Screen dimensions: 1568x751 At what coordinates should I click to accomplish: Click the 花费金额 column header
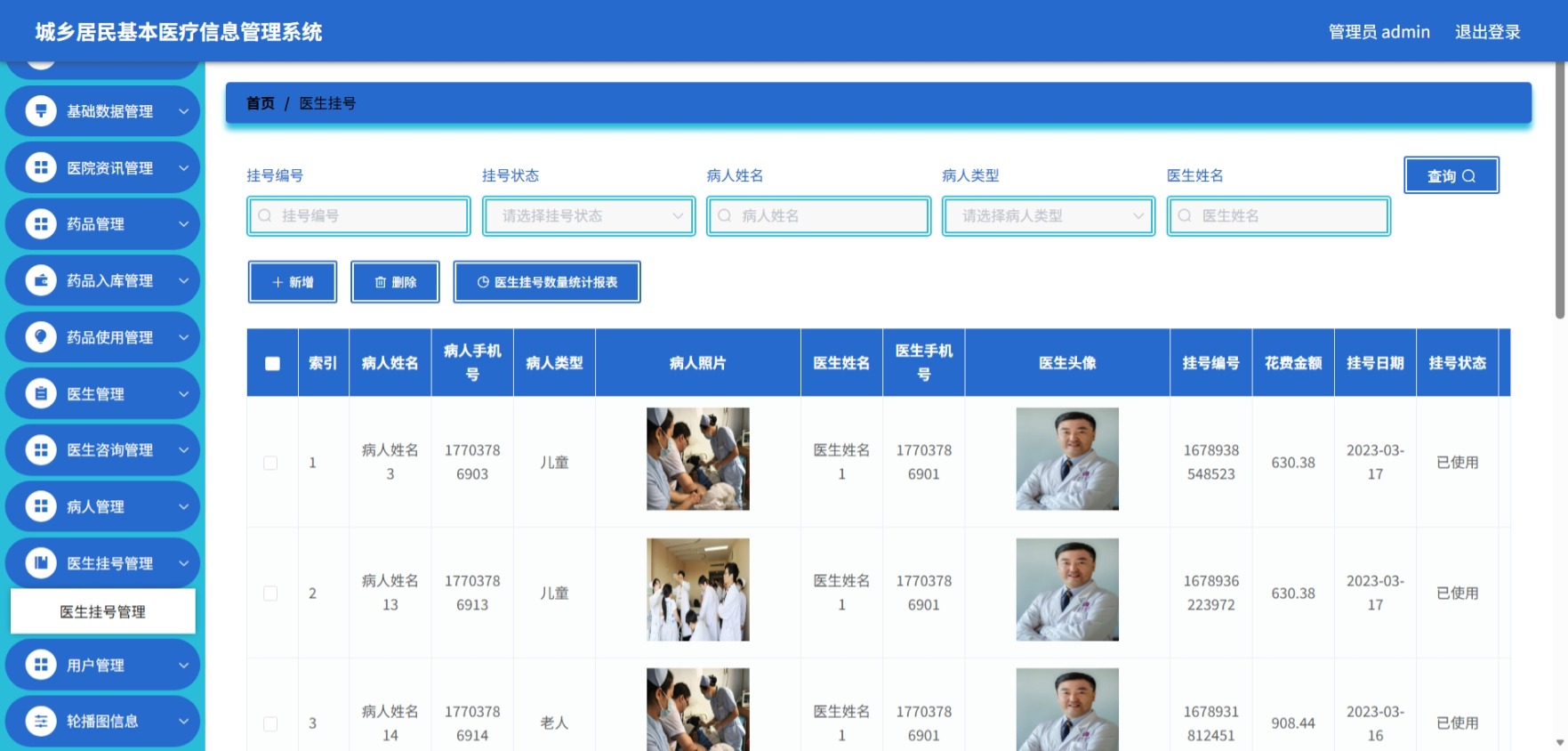[x=1293, y=363]
